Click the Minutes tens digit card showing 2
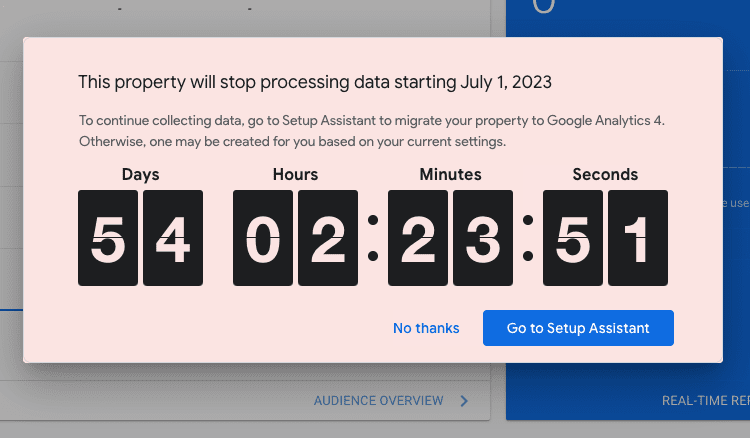750x438 pixels. tap(418, 240)
